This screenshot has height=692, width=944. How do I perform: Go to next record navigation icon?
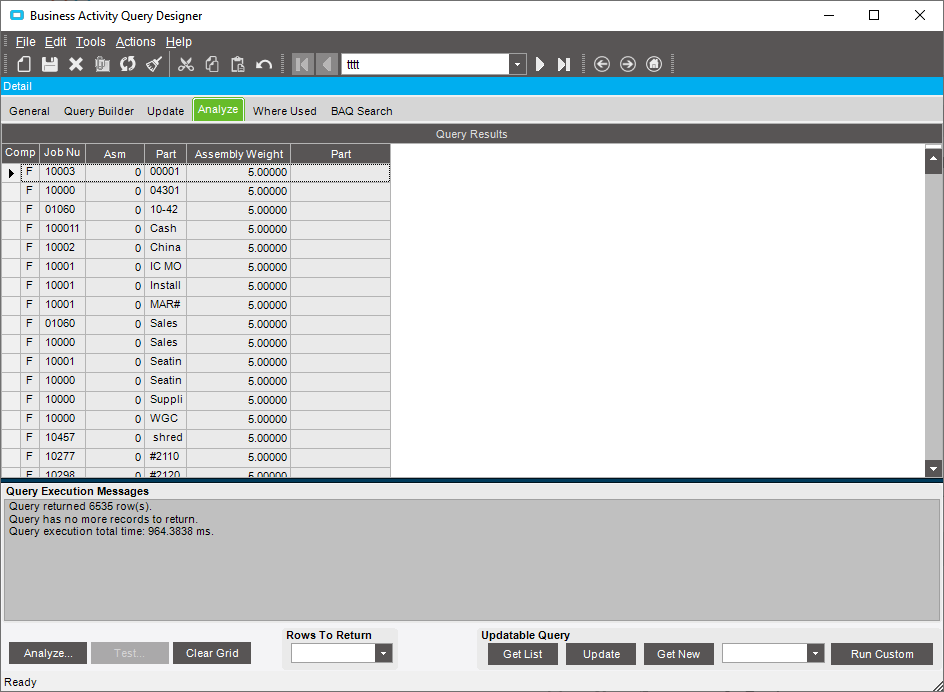(540, 64)
